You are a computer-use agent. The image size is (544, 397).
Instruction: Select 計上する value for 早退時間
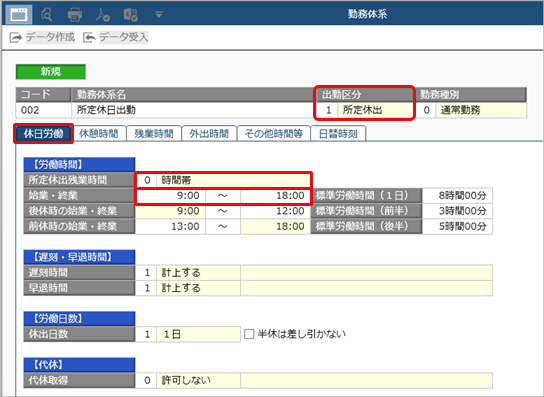coord(198,288)
